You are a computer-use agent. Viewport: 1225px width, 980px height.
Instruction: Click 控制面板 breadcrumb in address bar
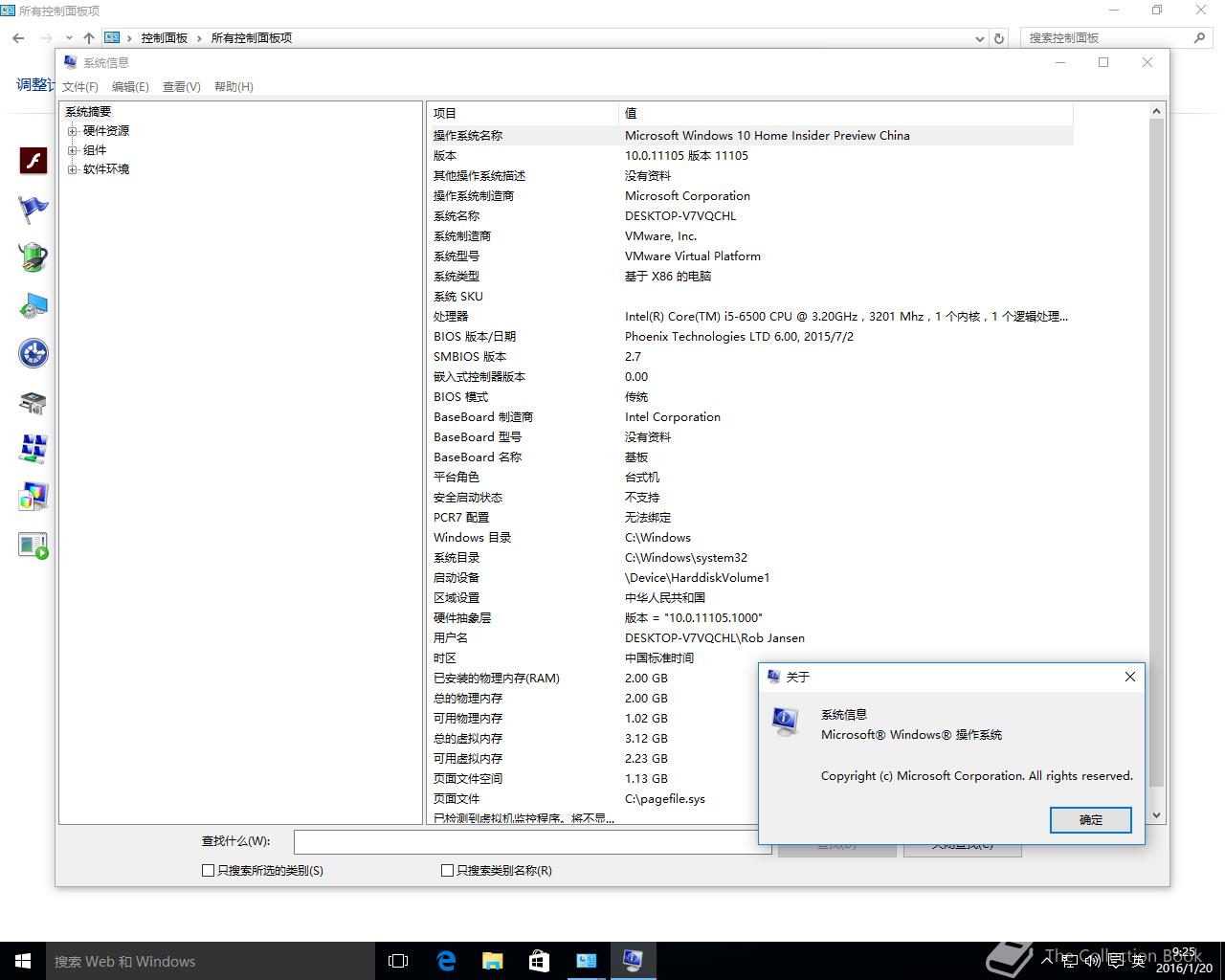pyautogui.click(x=165, y=38)
